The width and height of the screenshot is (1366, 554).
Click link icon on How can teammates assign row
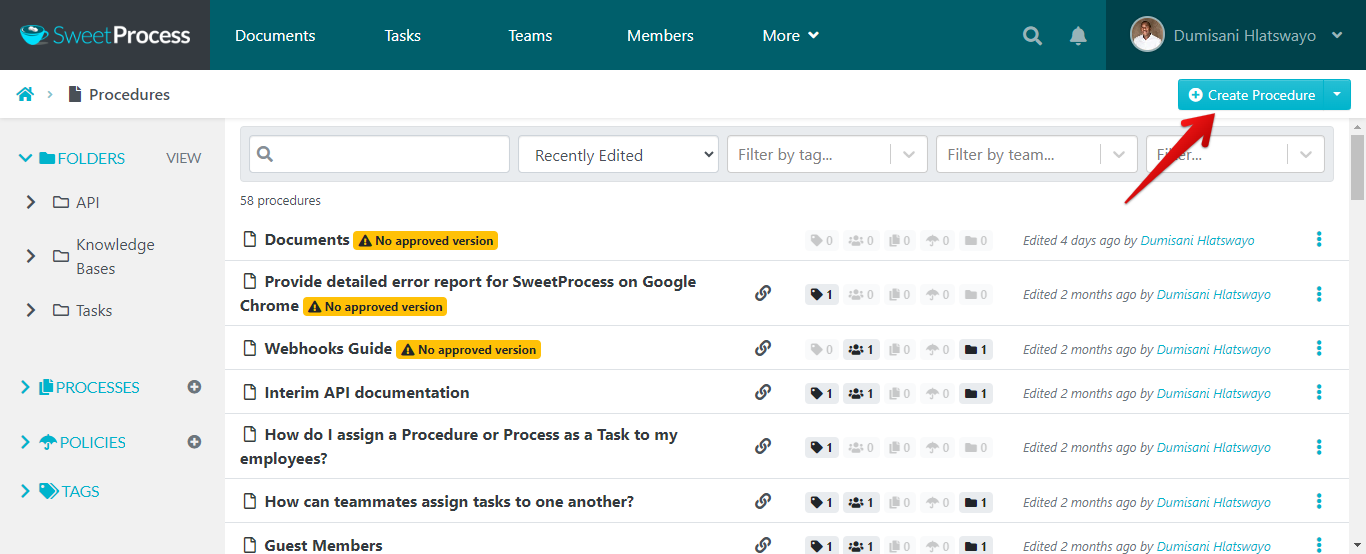tap(763, 501)
